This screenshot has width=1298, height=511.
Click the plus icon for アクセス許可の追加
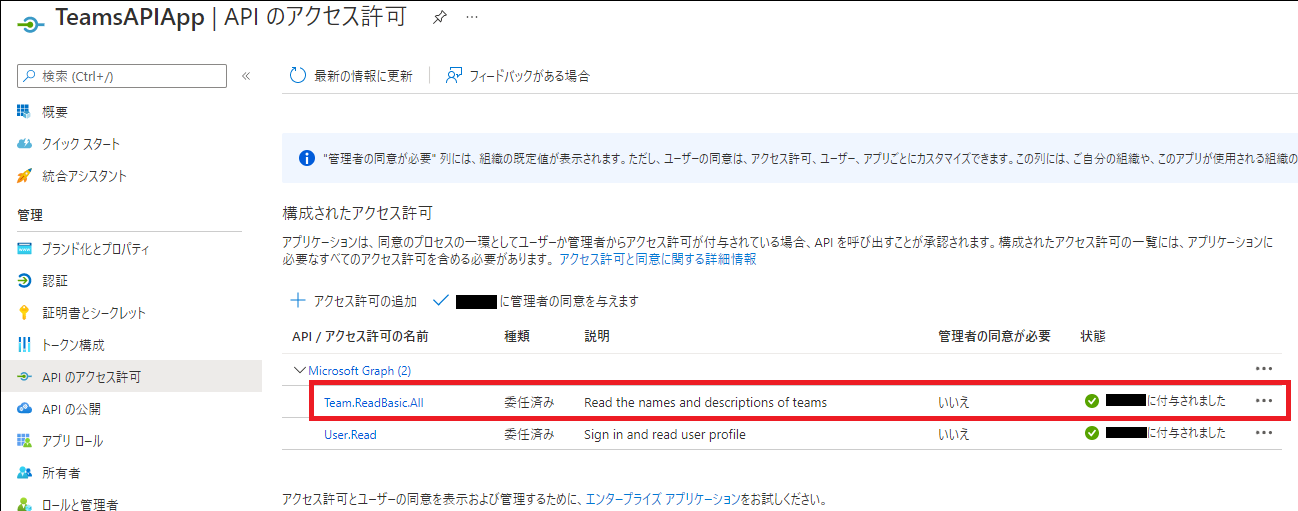tap(297, 300)
